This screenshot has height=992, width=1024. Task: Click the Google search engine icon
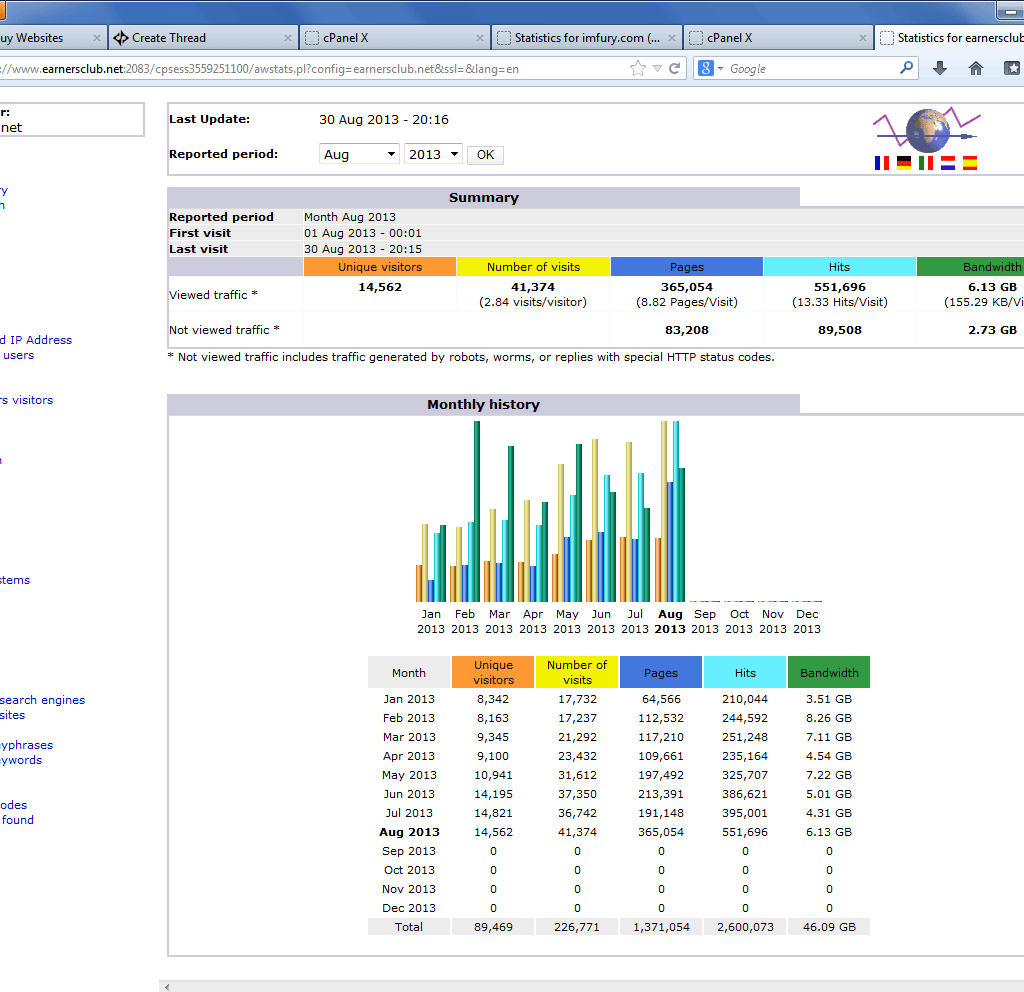705,68
